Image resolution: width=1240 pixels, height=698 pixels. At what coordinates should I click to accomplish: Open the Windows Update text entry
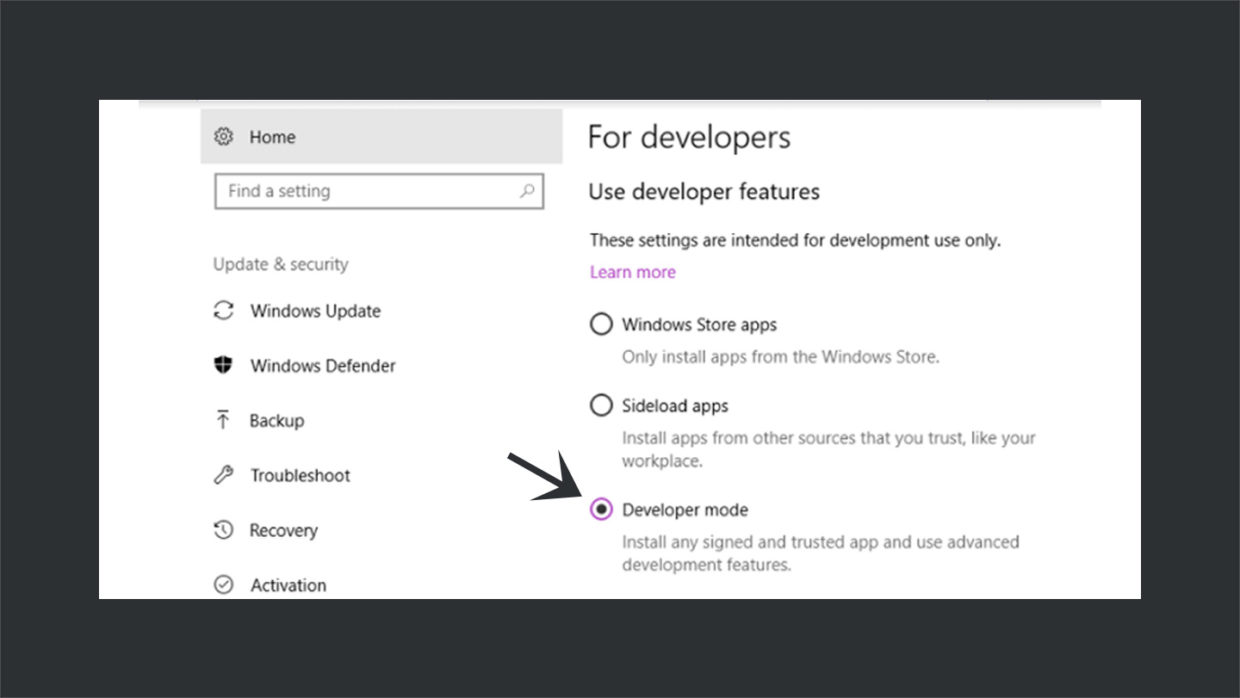(x=315, y=311)
